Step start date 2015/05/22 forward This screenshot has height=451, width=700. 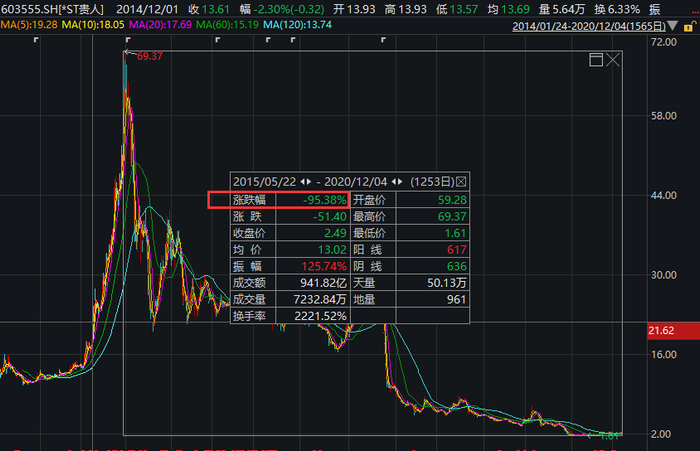308,182
